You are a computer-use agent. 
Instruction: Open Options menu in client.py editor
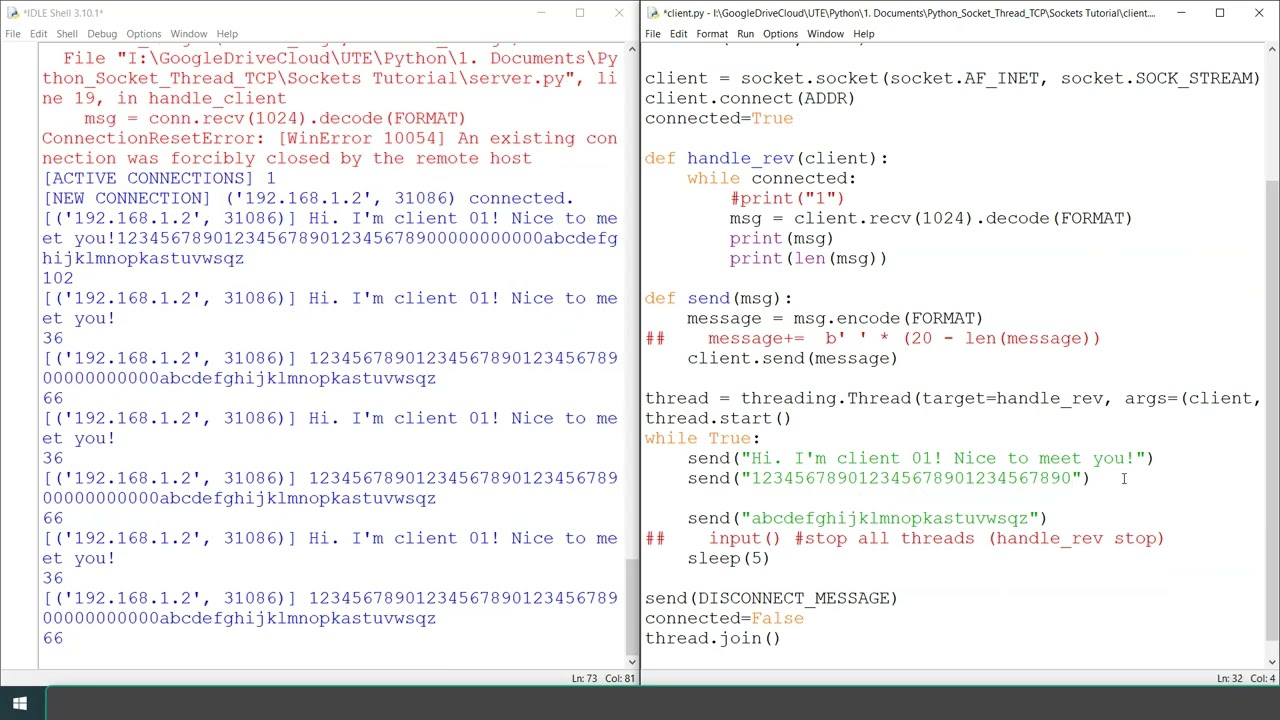click(780, 34)
